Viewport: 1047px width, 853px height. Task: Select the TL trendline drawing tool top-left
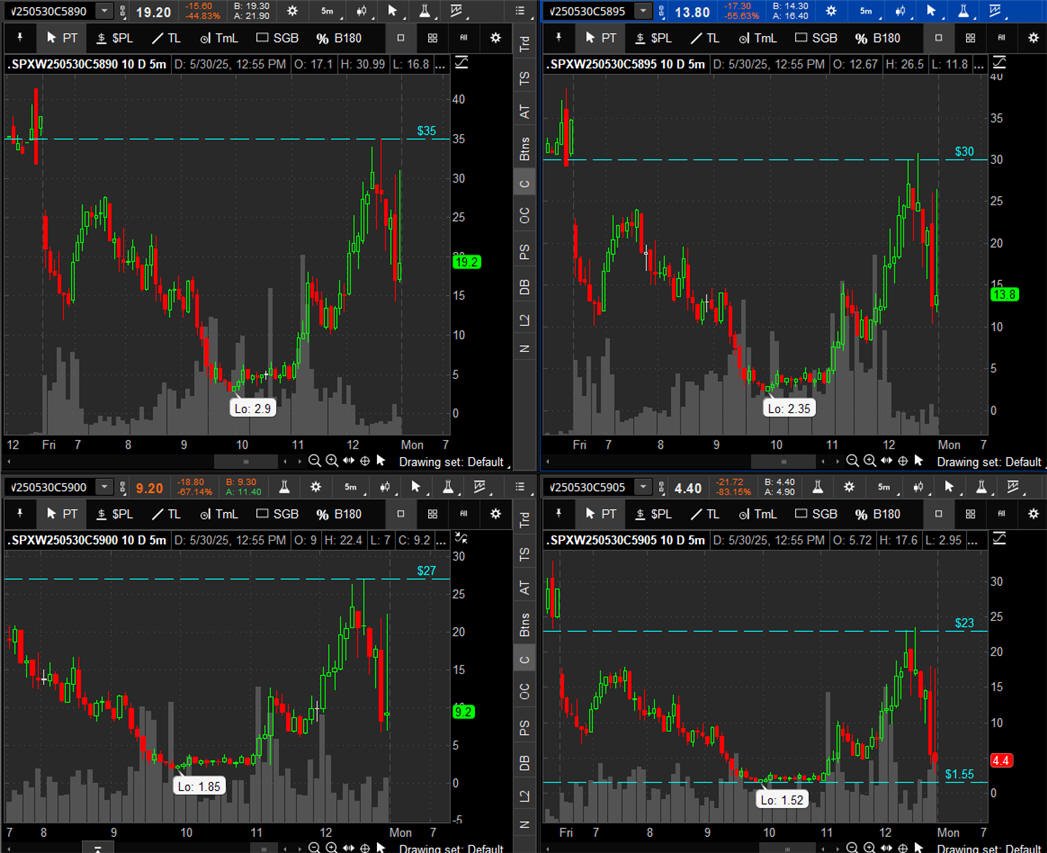coord(166,38)
